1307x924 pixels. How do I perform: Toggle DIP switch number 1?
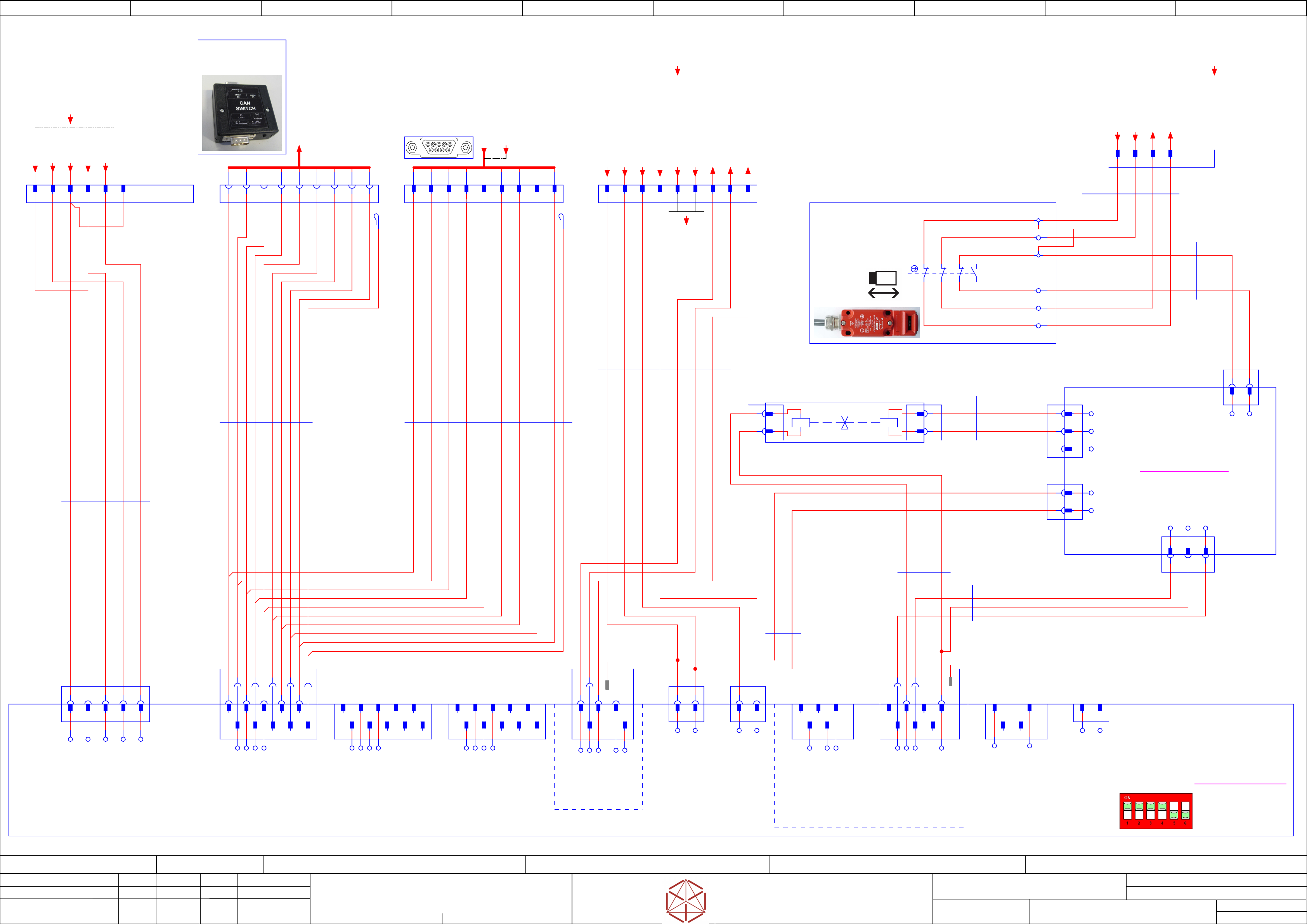coord(1127,811)
